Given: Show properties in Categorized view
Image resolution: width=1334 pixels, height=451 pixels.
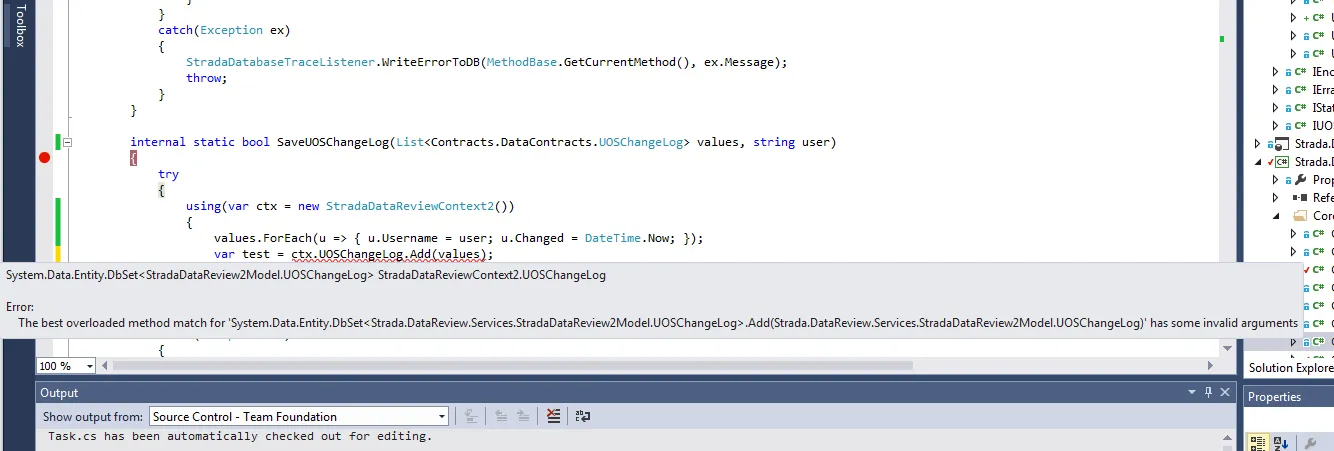Looking at the screenshot, I should 1256,442.
